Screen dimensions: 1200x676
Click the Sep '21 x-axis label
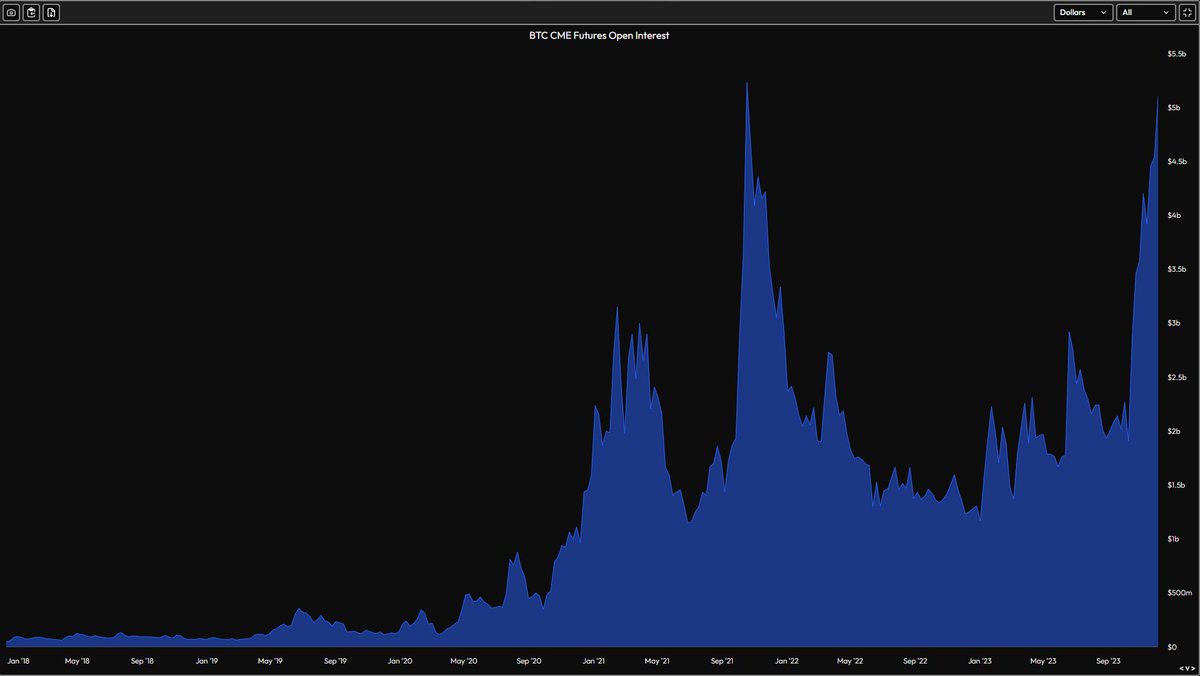722,661
